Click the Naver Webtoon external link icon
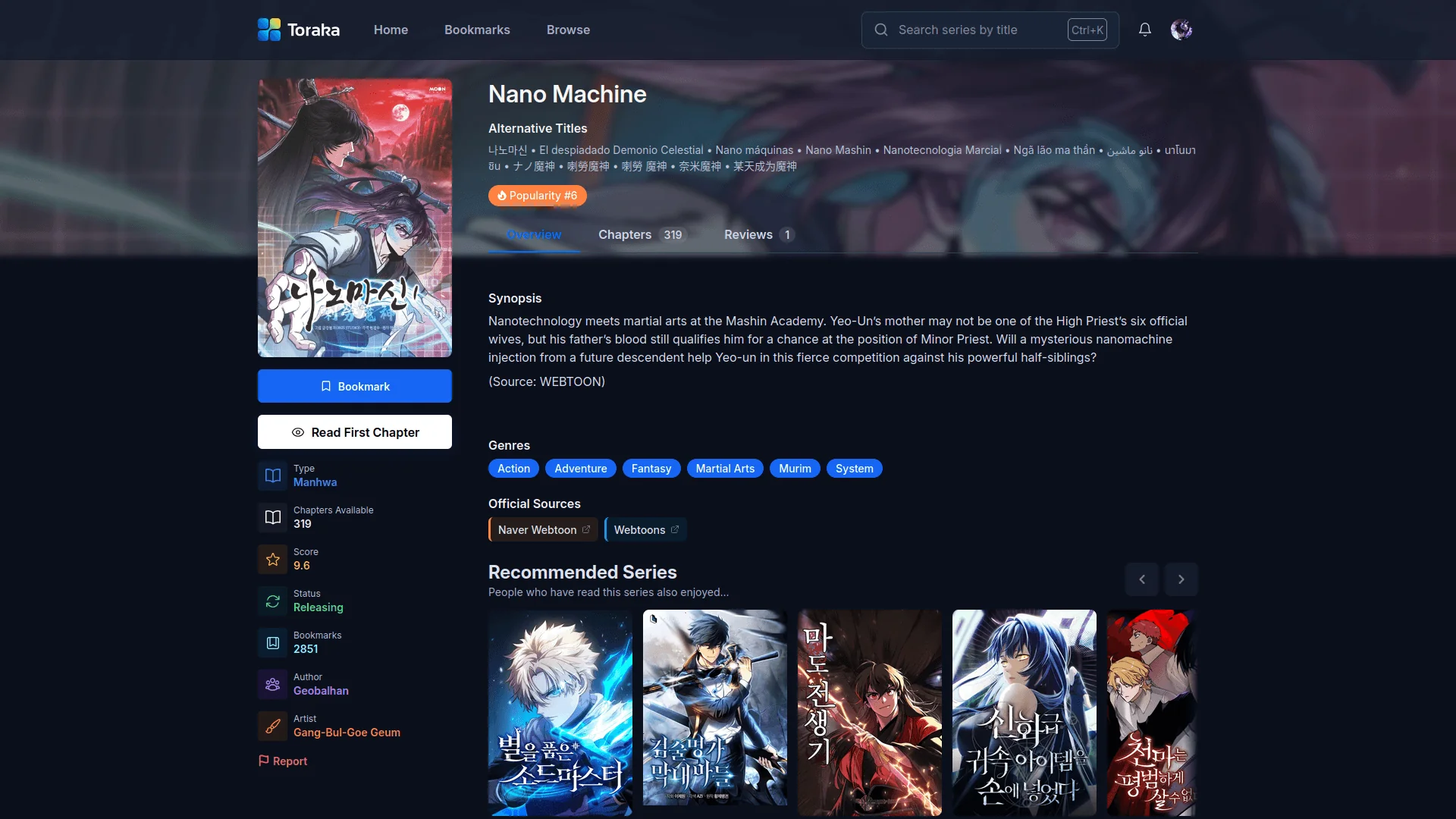1456x819 pixels. [586, 529]
